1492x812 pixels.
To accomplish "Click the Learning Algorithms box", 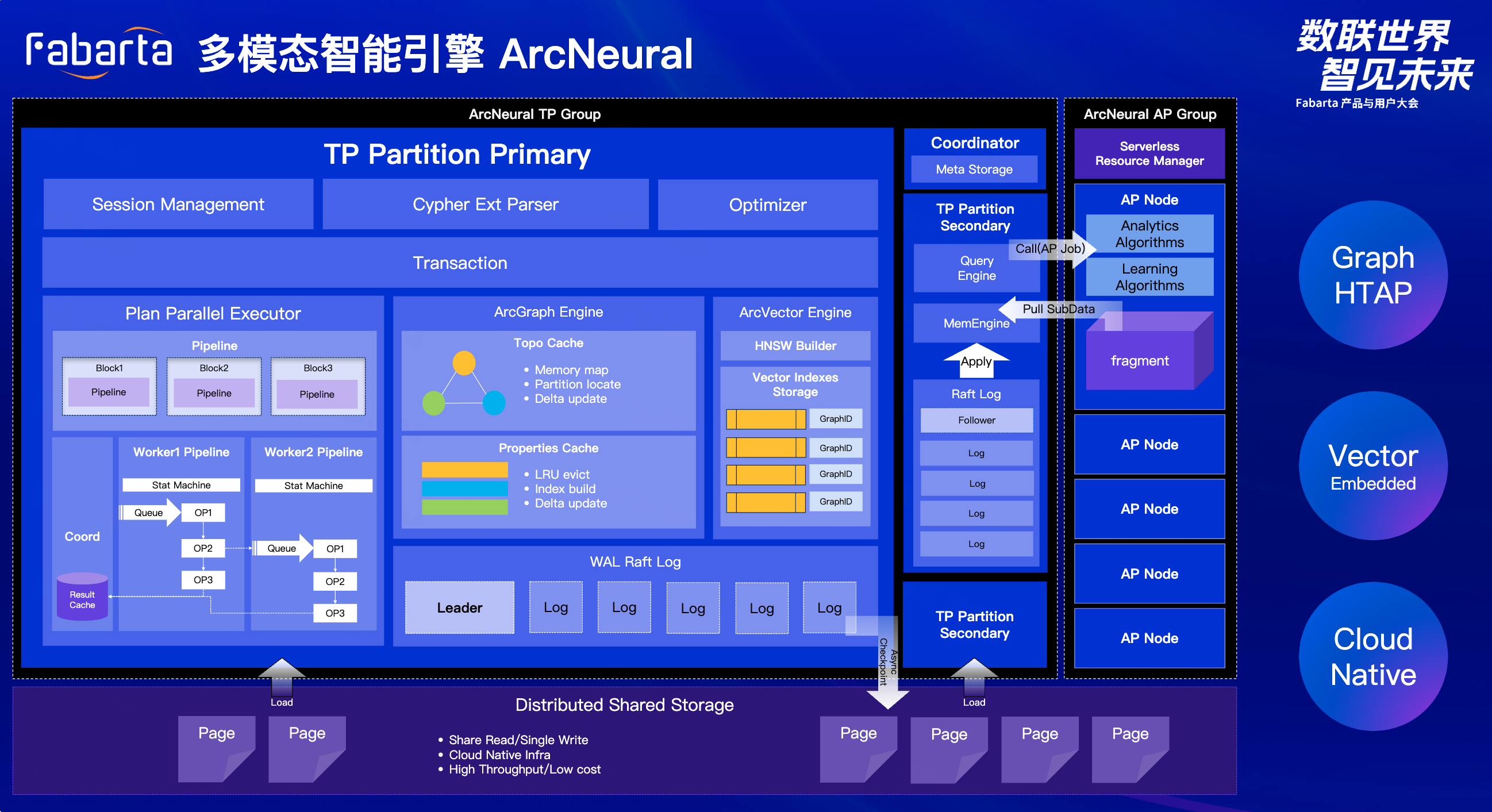I will pos(1149,277).
